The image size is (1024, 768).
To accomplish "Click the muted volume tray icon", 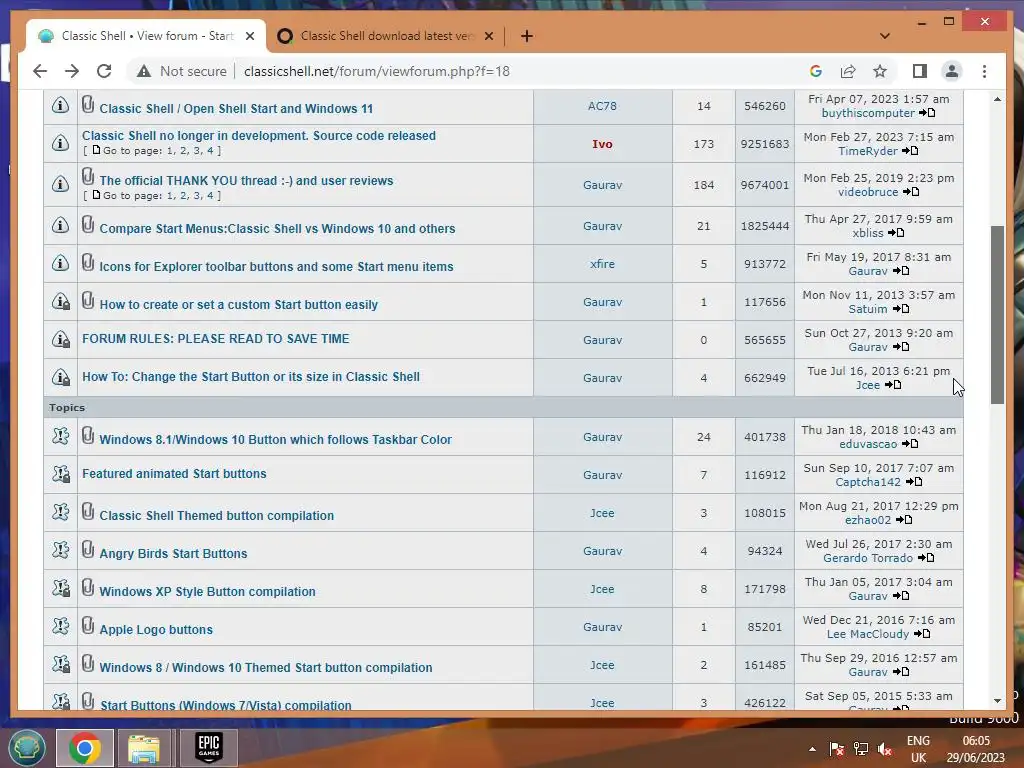I will pos(885,749).
